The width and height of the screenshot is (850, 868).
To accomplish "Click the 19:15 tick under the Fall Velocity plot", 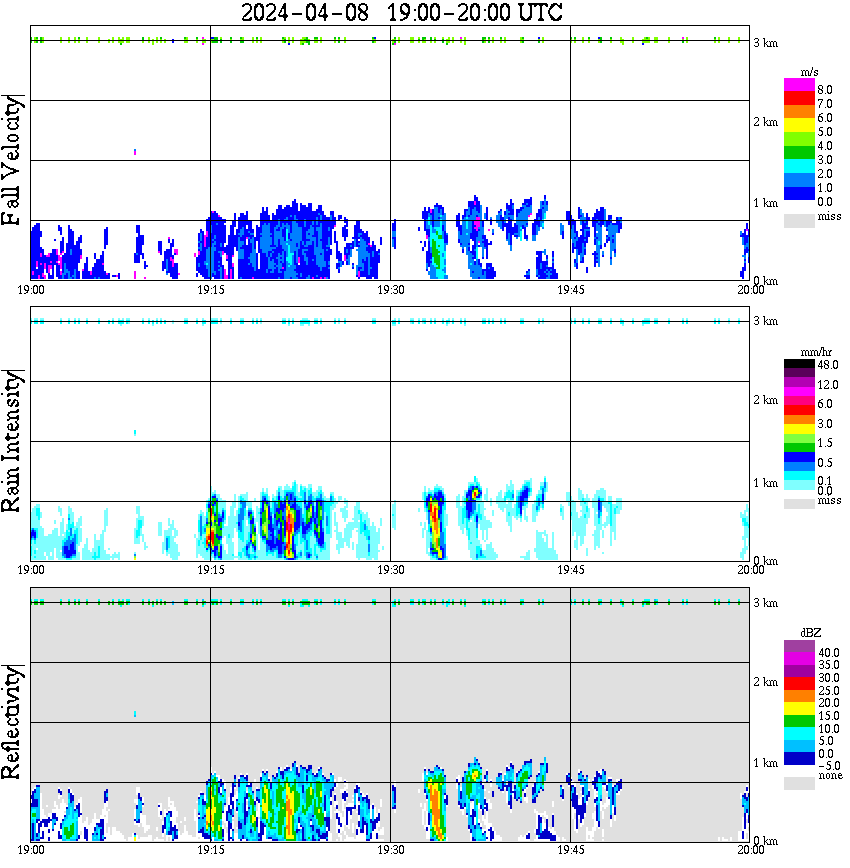I will tap(211, 290).
